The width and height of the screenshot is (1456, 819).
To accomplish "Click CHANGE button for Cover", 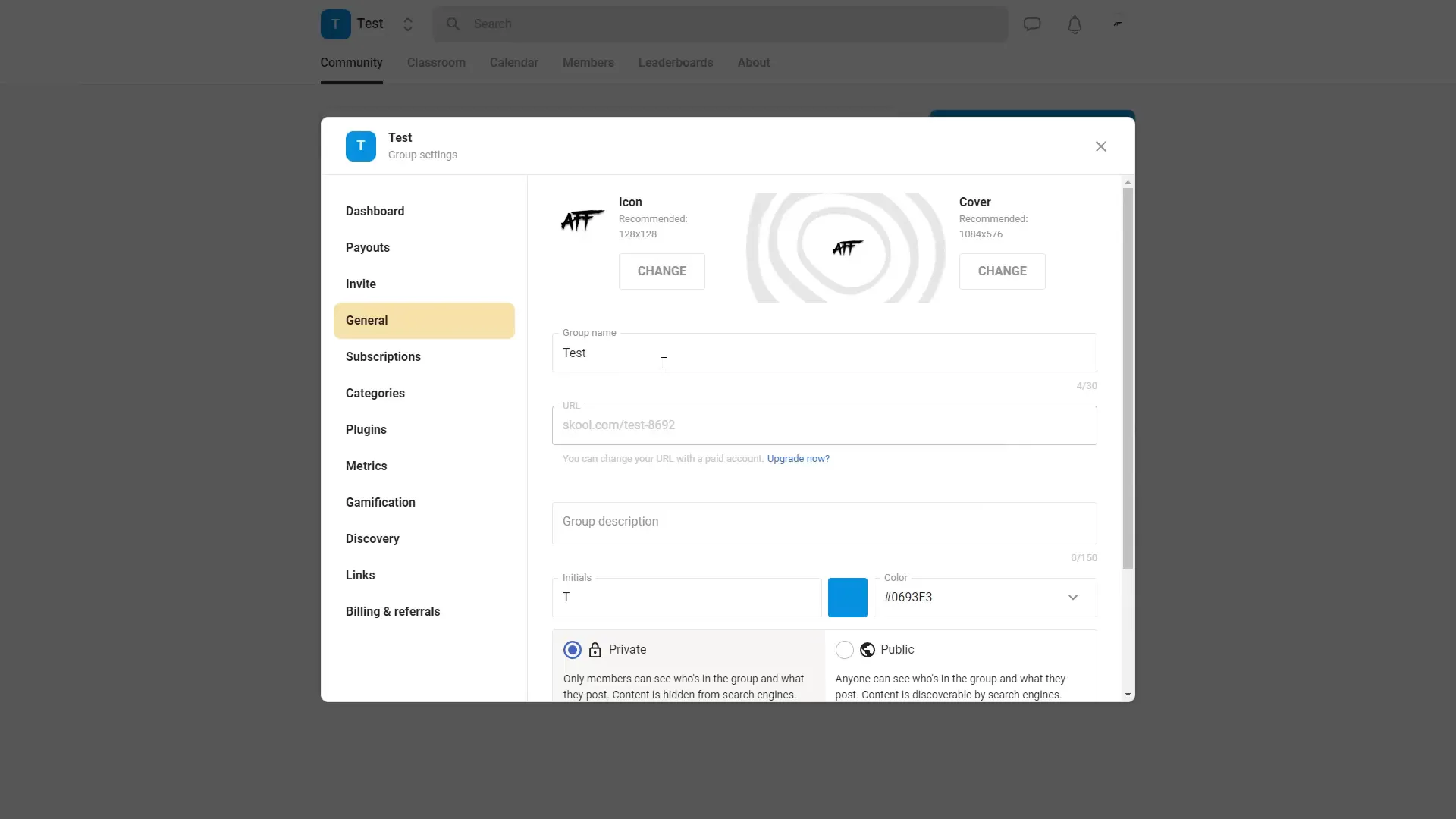I will 1003,271.
